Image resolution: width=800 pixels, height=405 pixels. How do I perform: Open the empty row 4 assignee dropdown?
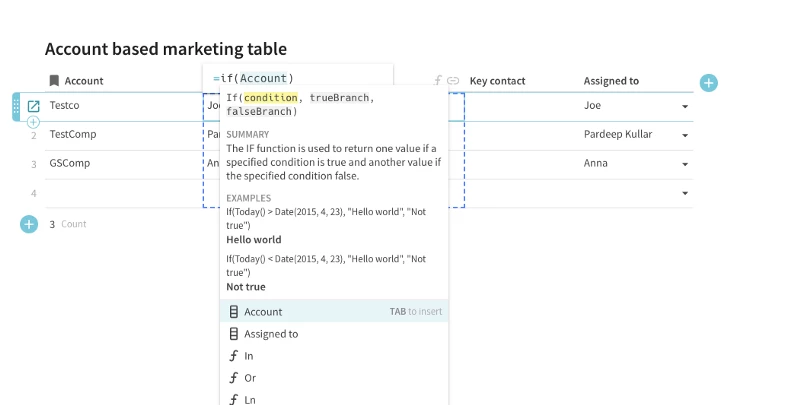point(685,193)
